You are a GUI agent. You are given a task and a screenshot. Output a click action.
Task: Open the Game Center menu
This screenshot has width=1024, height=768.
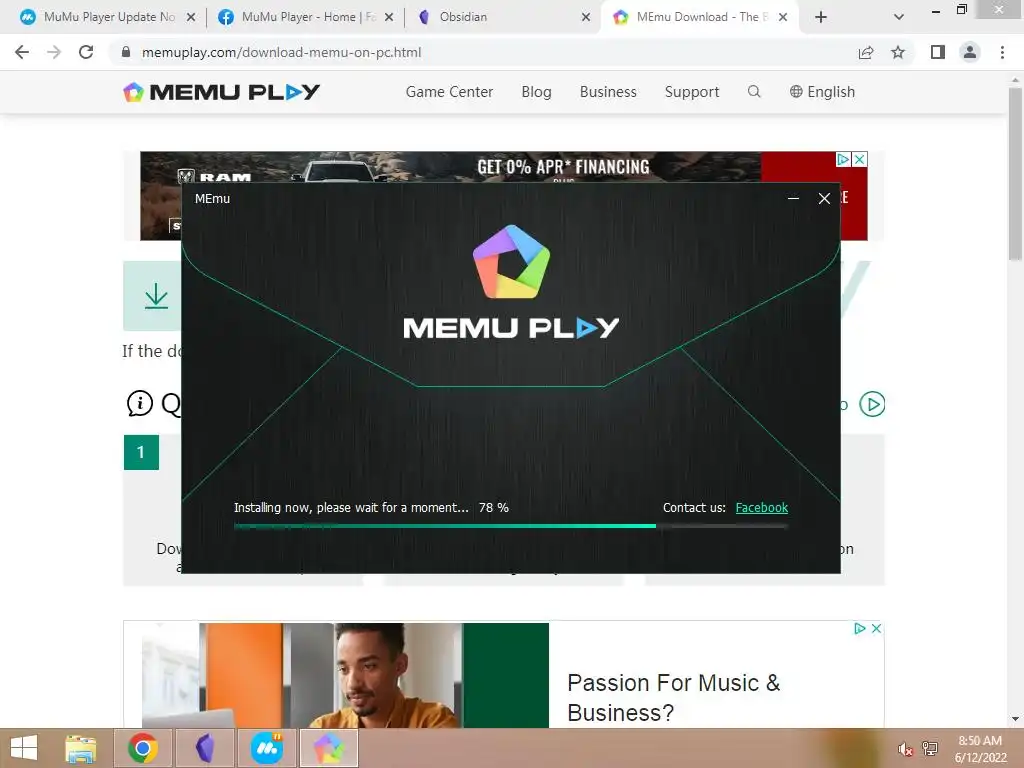coord(449,92)
